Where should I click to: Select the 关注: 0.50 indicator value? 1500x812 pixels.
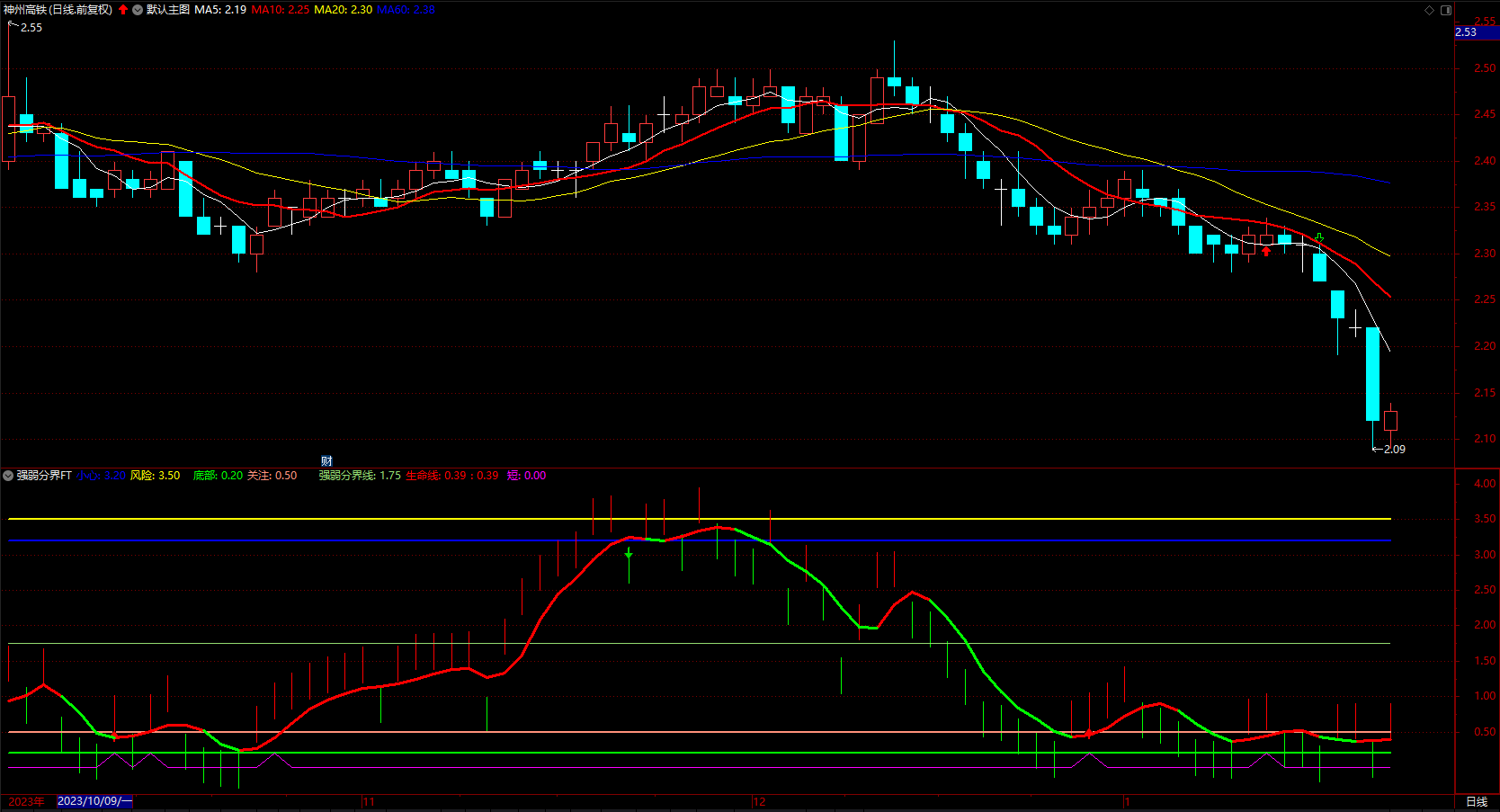tap(272, 476)
